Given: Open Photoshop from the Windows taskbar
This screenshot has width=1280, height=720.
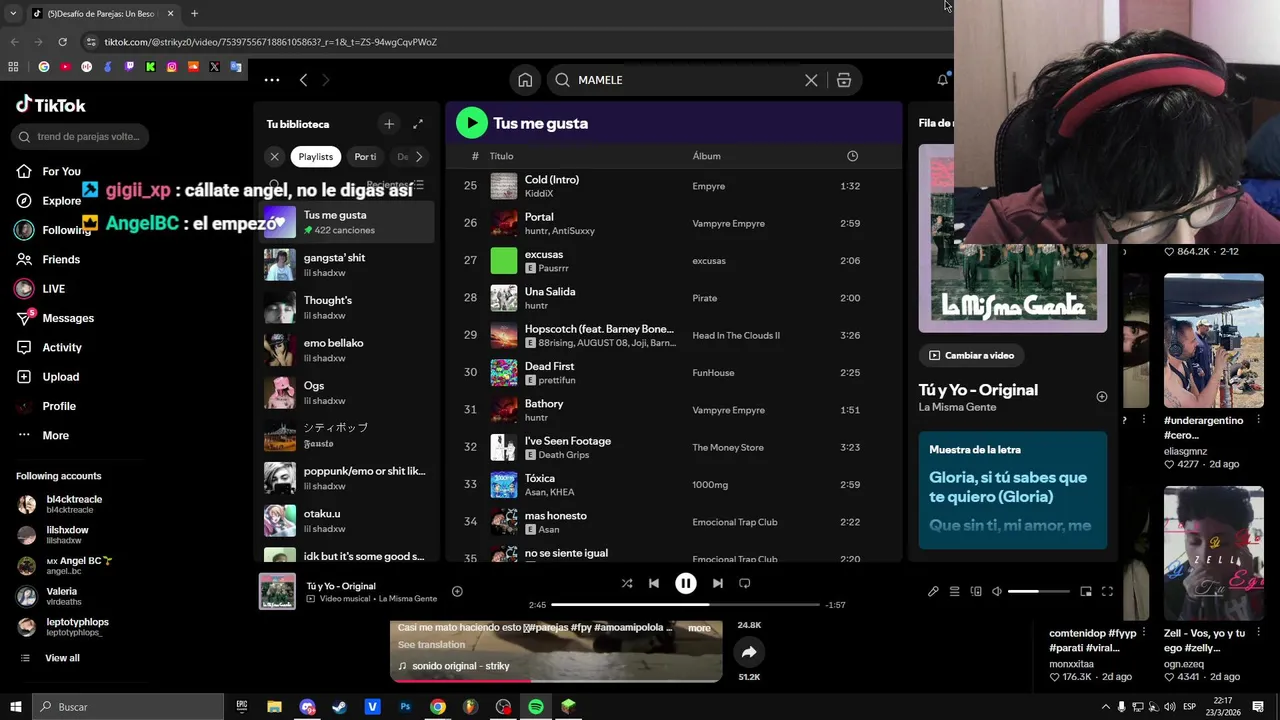Looking at the screenshot, I should (x=405, y=707).
